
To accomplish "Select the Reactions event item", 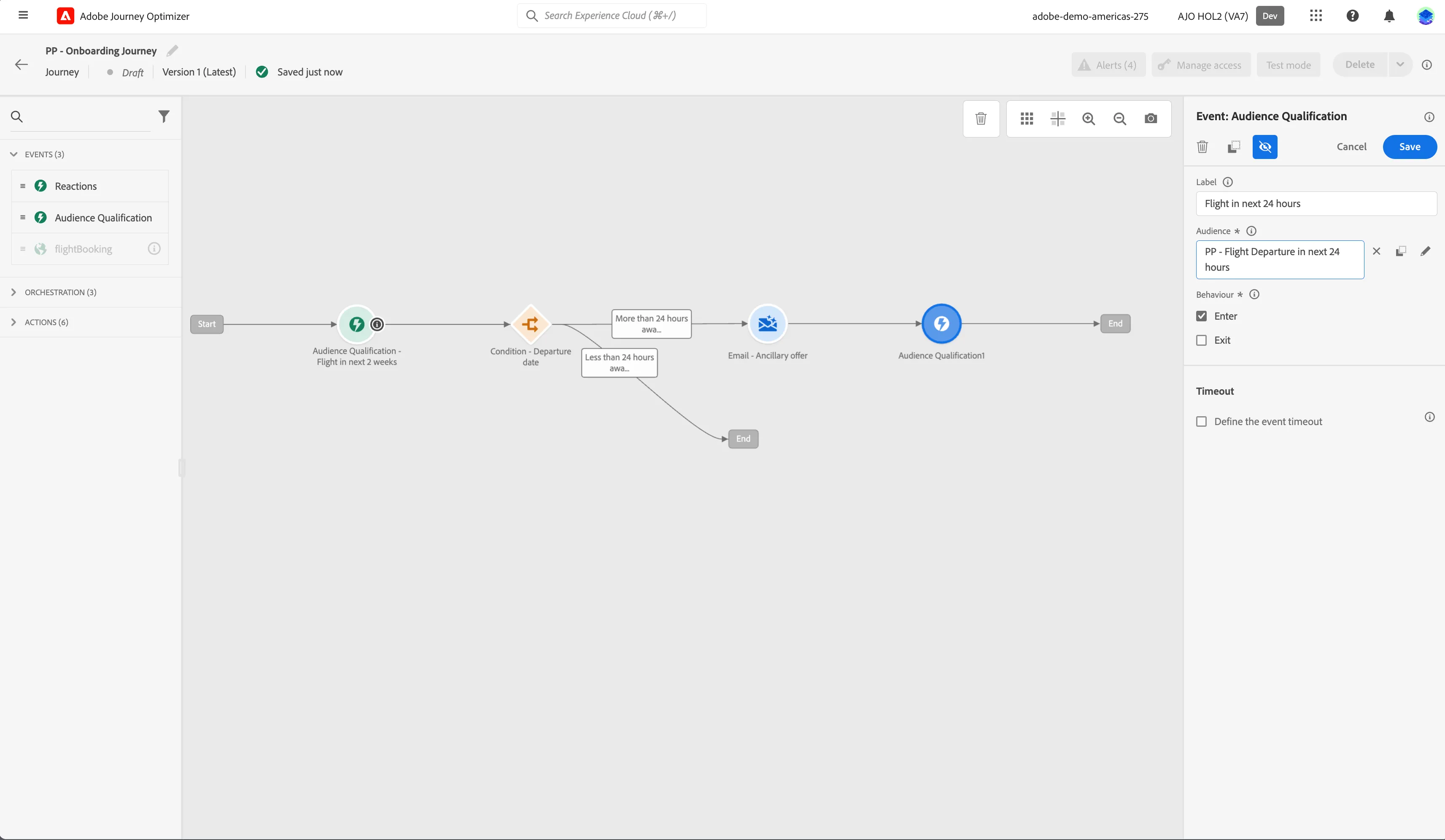I will tap(90, 186).
